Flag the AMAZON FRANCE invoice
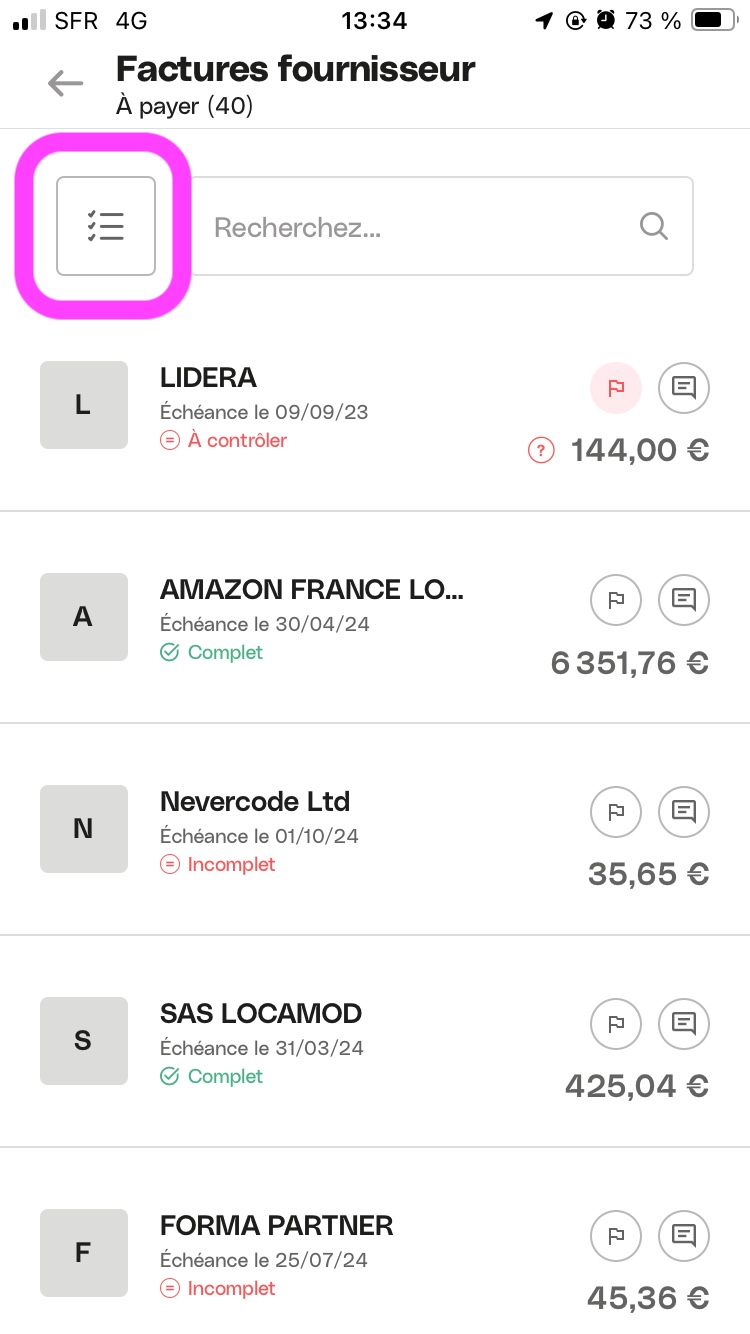 pyautogui.click(x=616, y=599)
